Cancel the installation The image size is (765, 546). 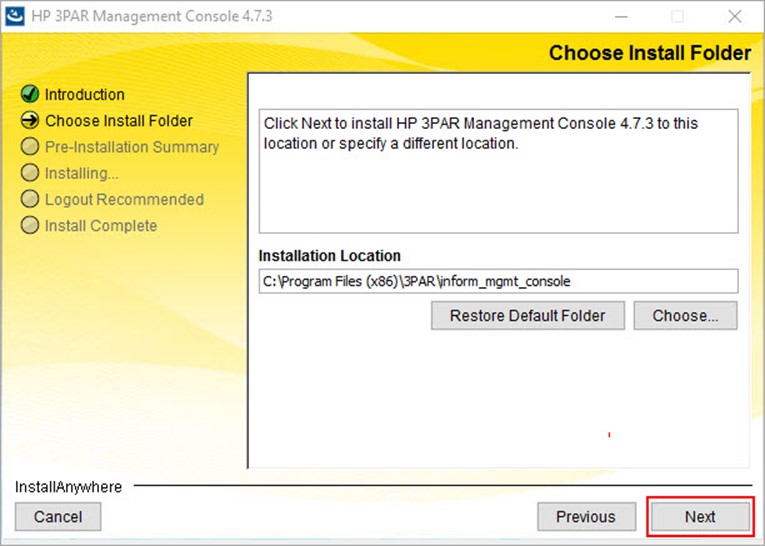(58, 517)
